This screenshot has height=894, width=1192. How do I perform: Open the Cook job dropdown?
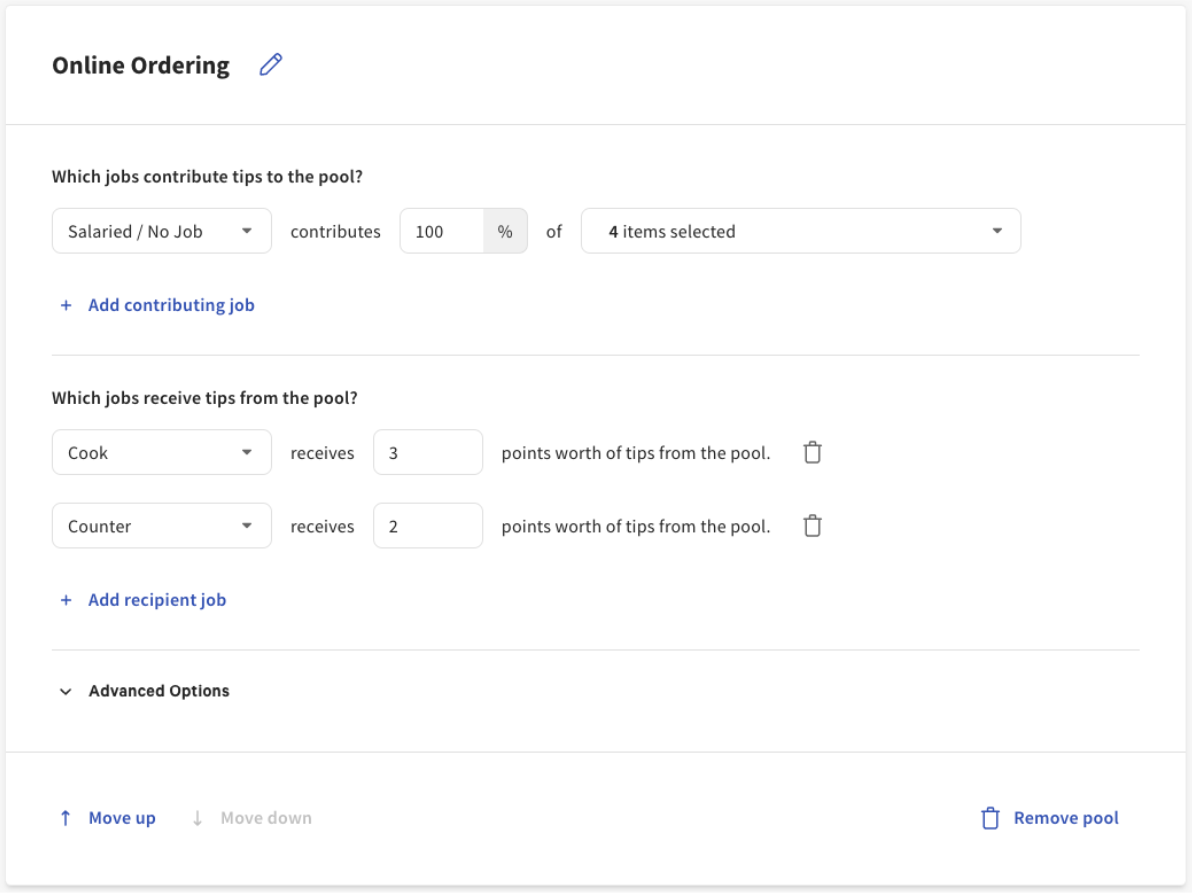coord(161,452)
